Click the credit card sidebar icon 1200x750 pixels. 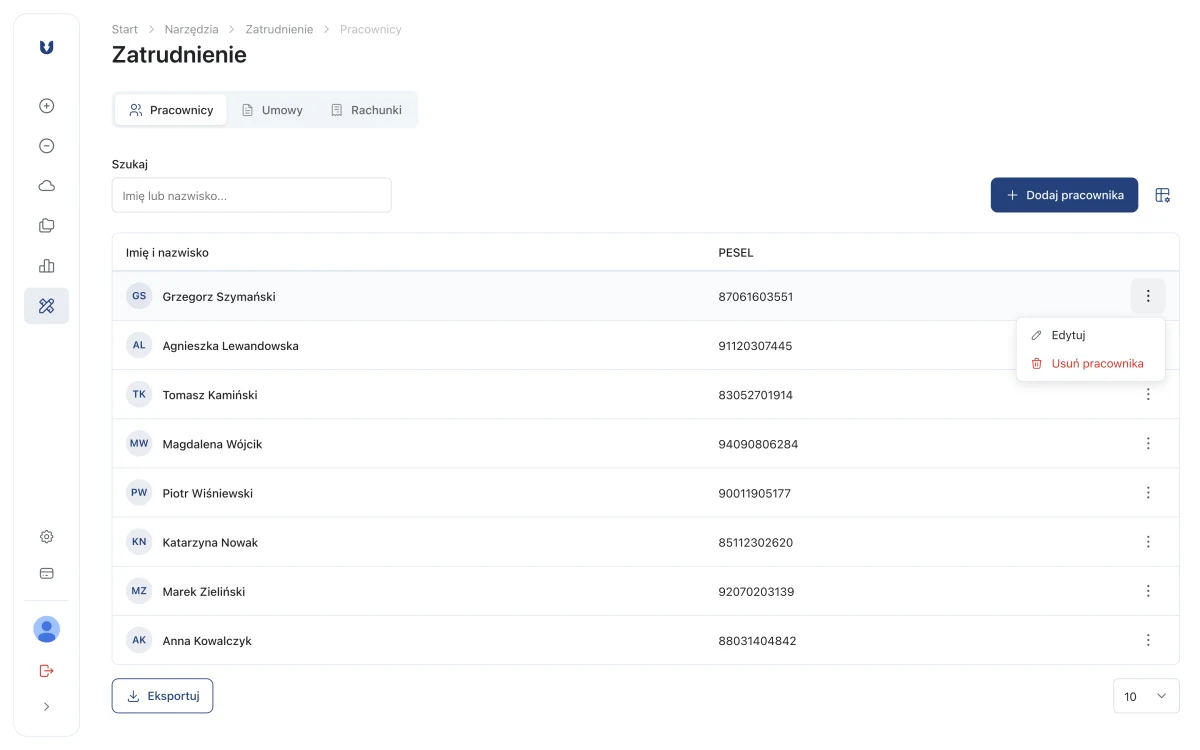tap(46, 574)
